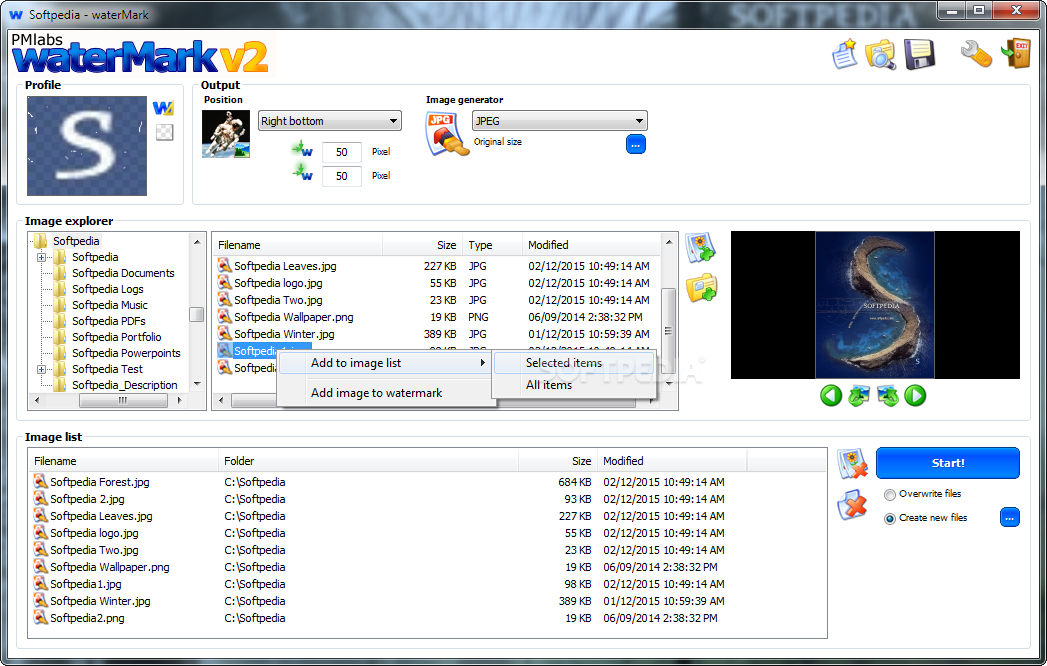Open the Right bottom position dropdown
The image size is (1047, 666).
330,121
